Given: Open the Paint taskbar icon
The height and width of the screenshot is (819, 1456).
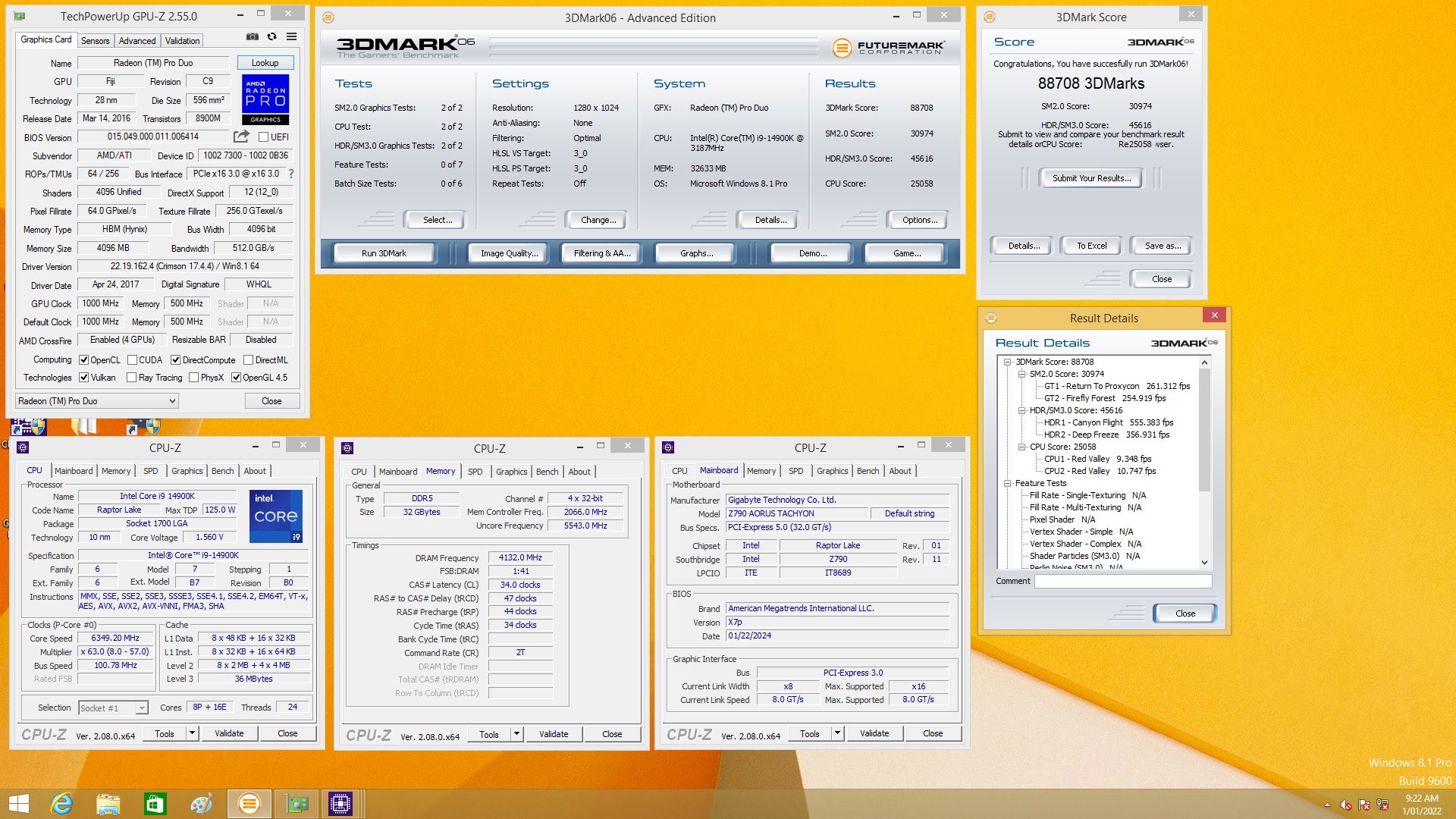Looking at the screenshot, I should pyautogui.click(x=202, y=804).
